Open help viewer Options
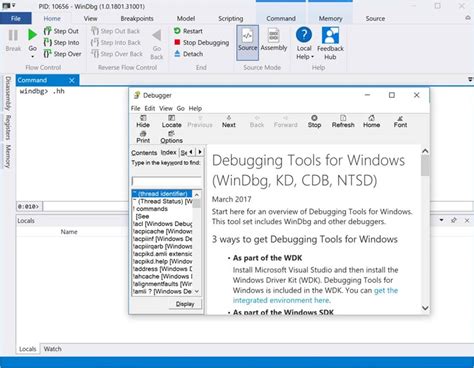Image resolution: width=474 pixels, height=368 pixels. (171, 137)
